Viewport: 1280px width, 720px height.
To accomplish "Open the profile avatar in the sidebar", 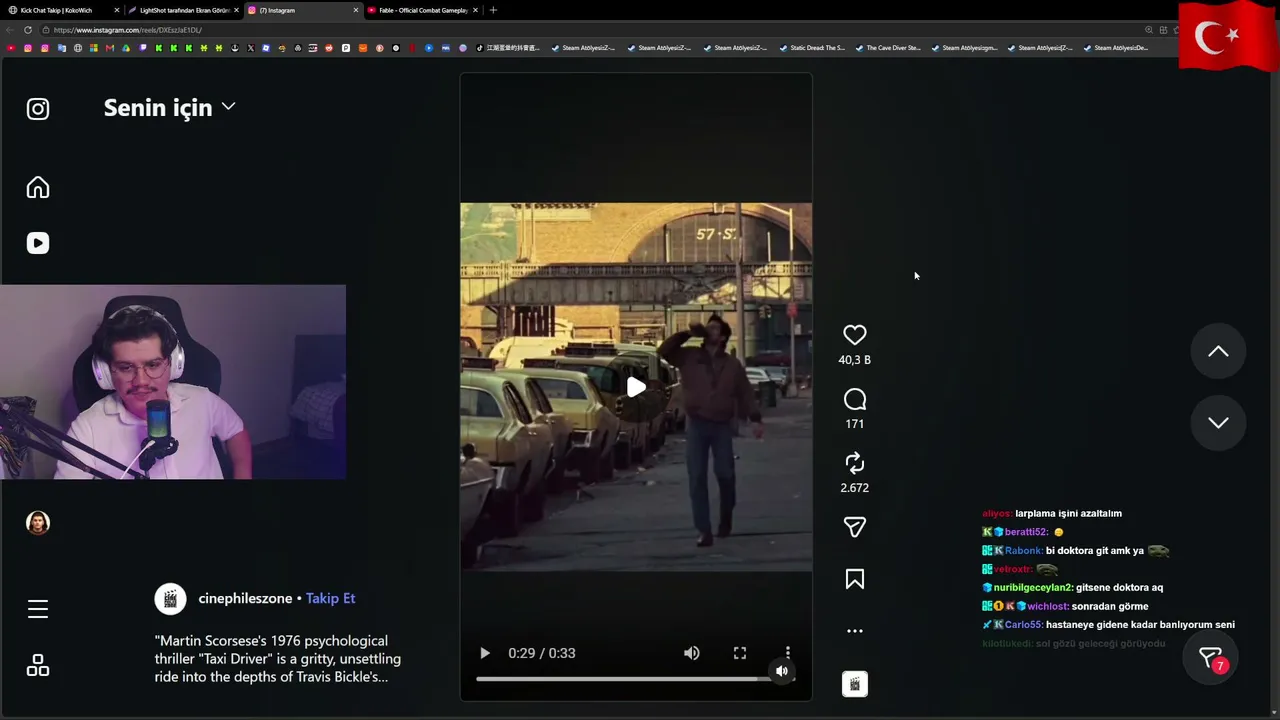I will point(38,523).
